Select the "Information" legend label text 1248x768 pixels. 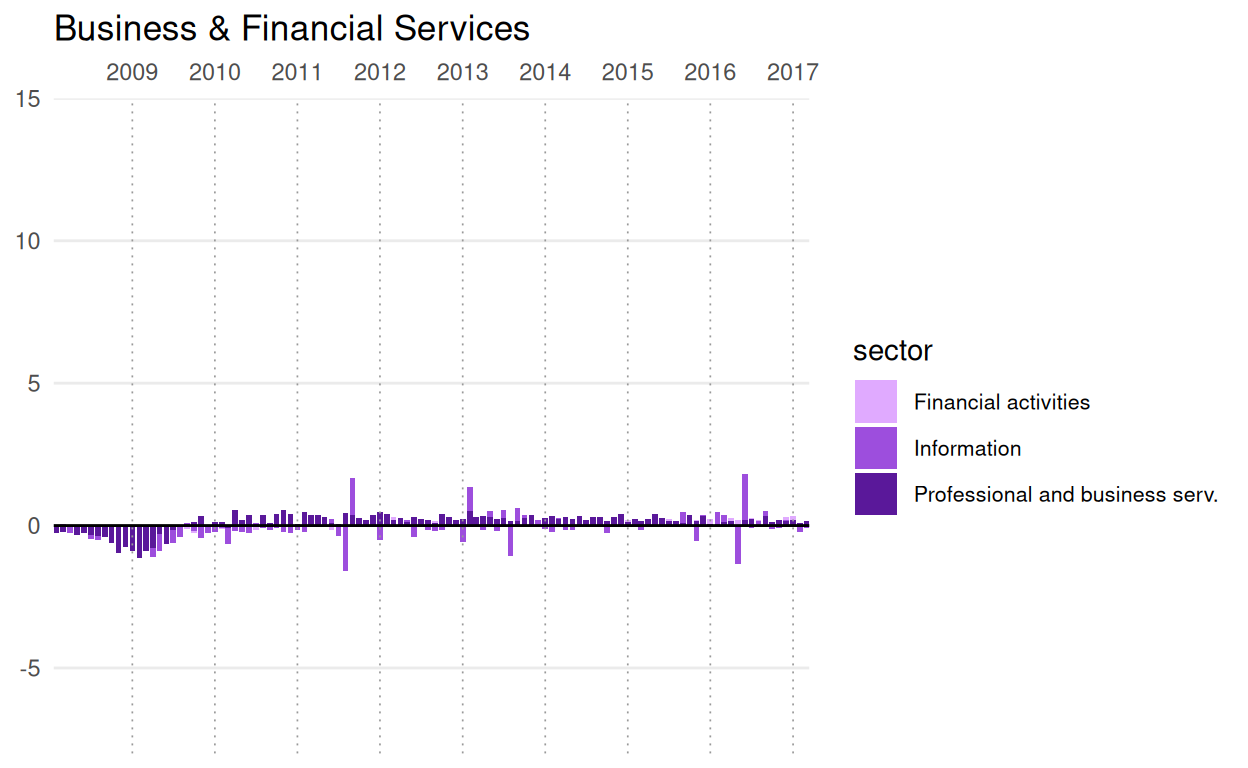967,448
